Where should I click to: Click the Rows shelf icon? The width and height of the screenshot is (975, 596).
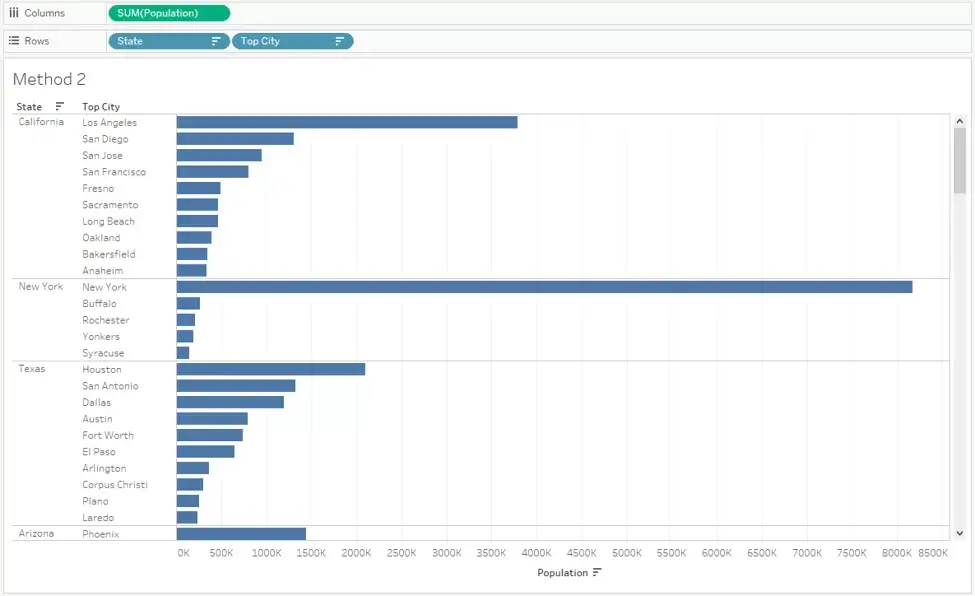14,40
